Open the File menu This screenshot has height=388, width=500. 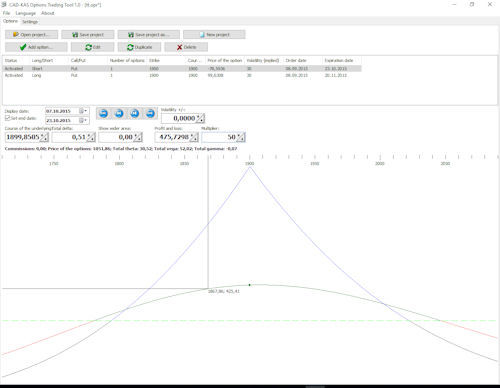coord(6,13)
